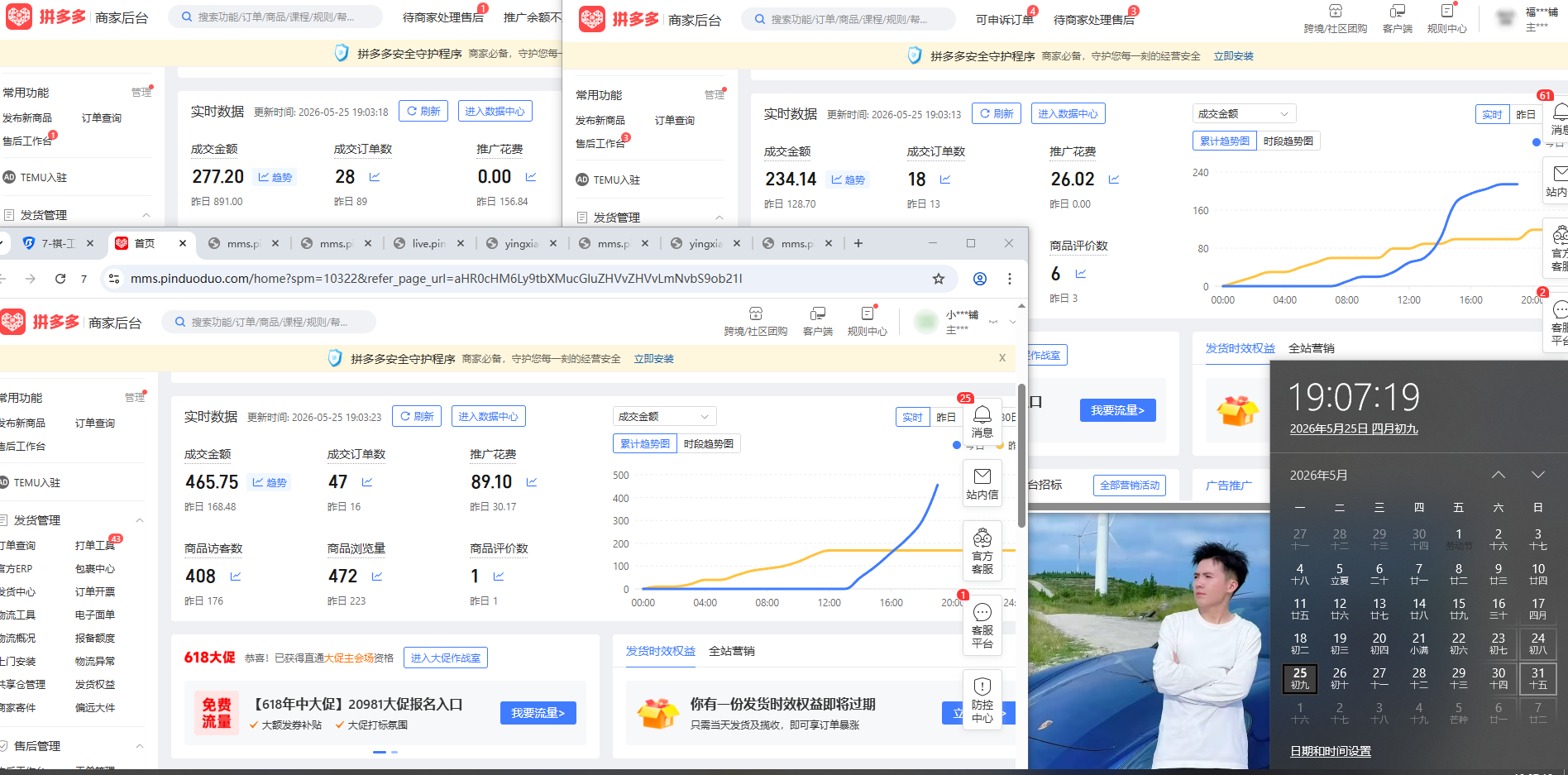
Task: Open 成交金额 dropdown in top-right window
Action: pyautogui.click(x=1244, y=114)
